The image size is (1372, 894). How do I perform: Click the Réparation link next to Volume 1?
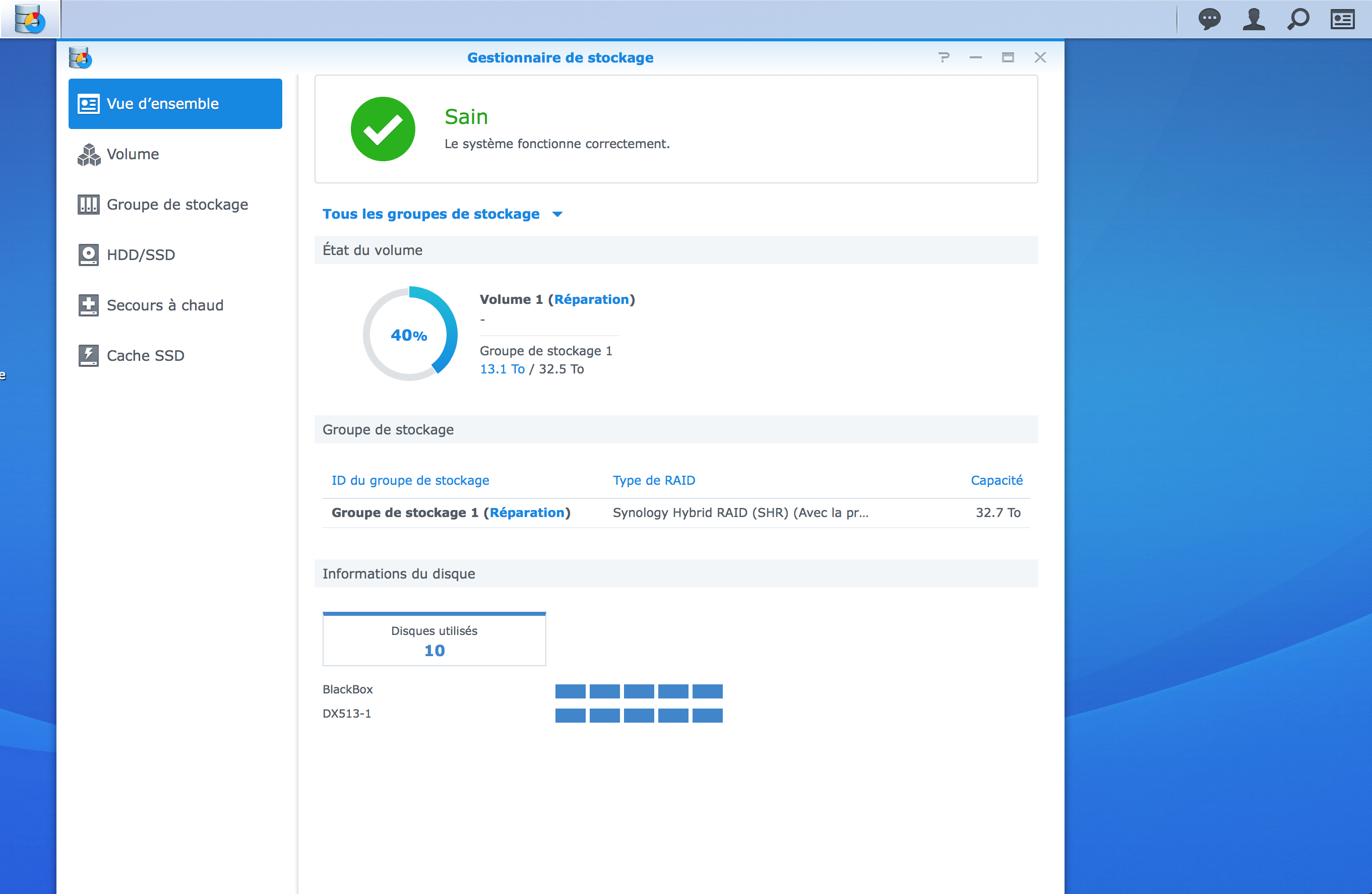tap(591, 299)
